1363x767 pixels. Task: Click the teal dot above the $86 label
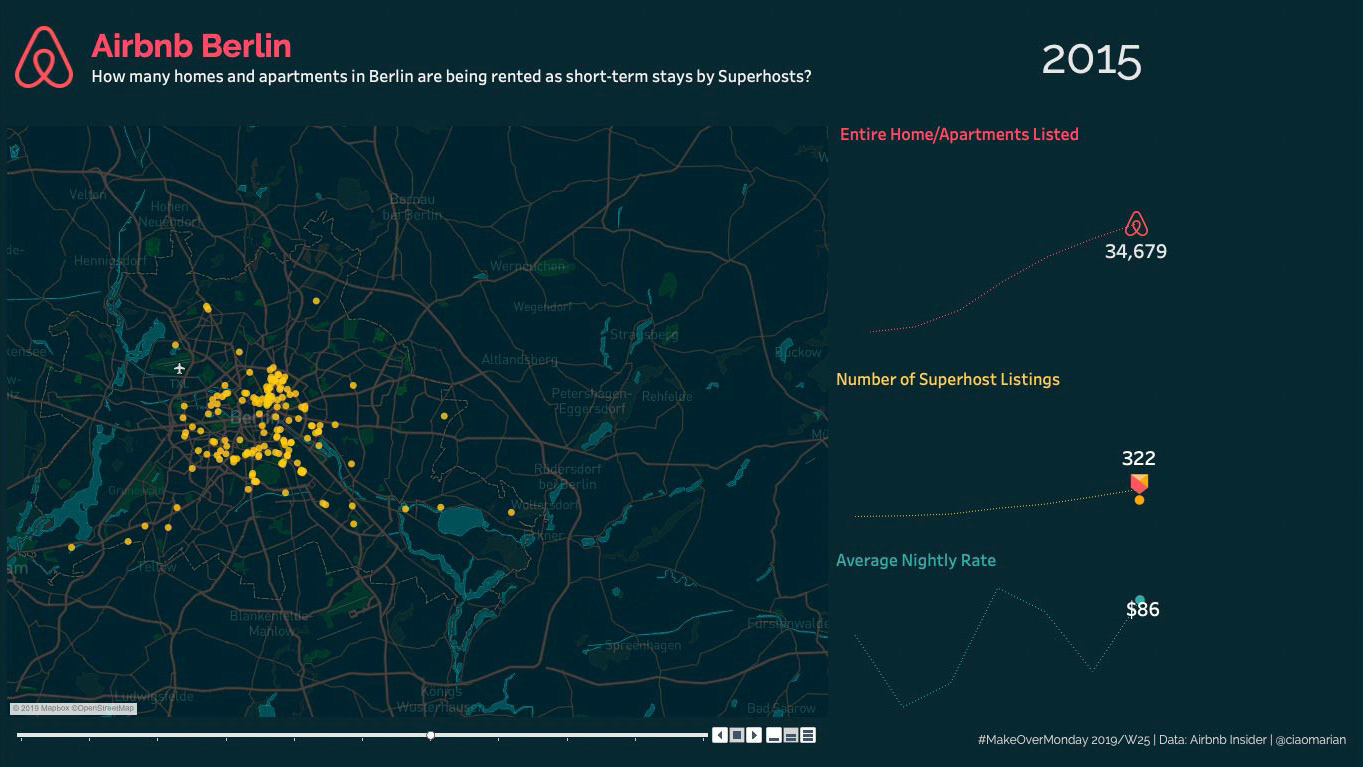pyautogui.click(x=1139, y=600)
